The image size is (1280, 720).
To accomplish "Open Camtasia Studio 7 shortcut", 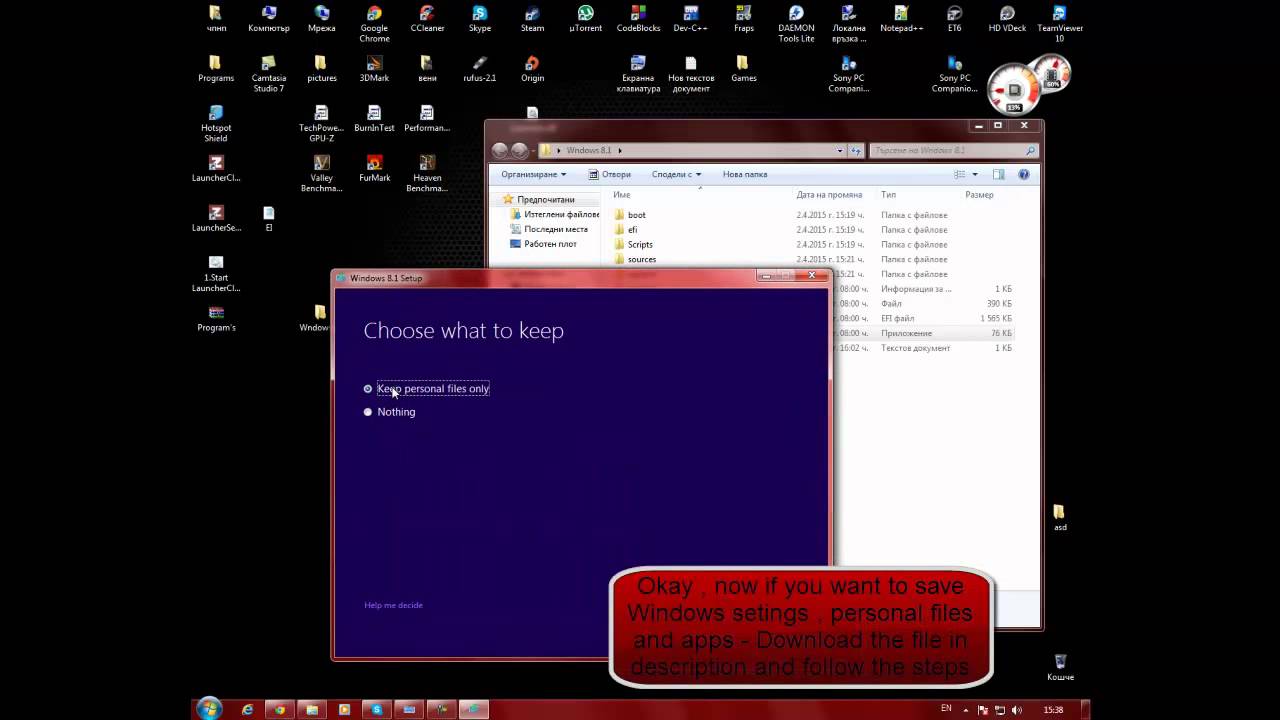I will click(268, 74).
